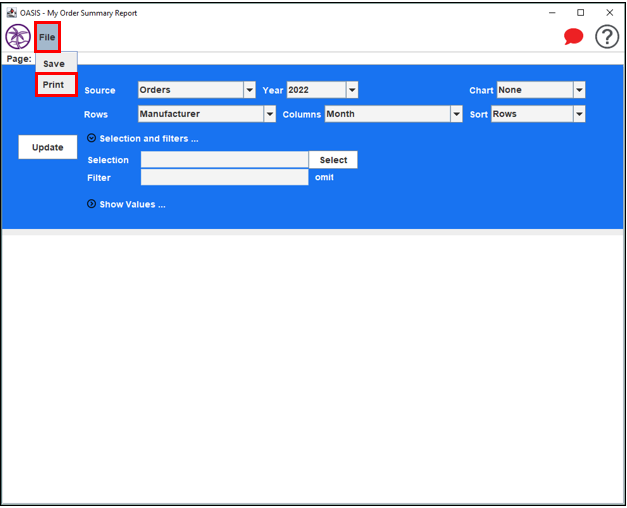Open the Year dropdown showing 2022

pos(322,90)
